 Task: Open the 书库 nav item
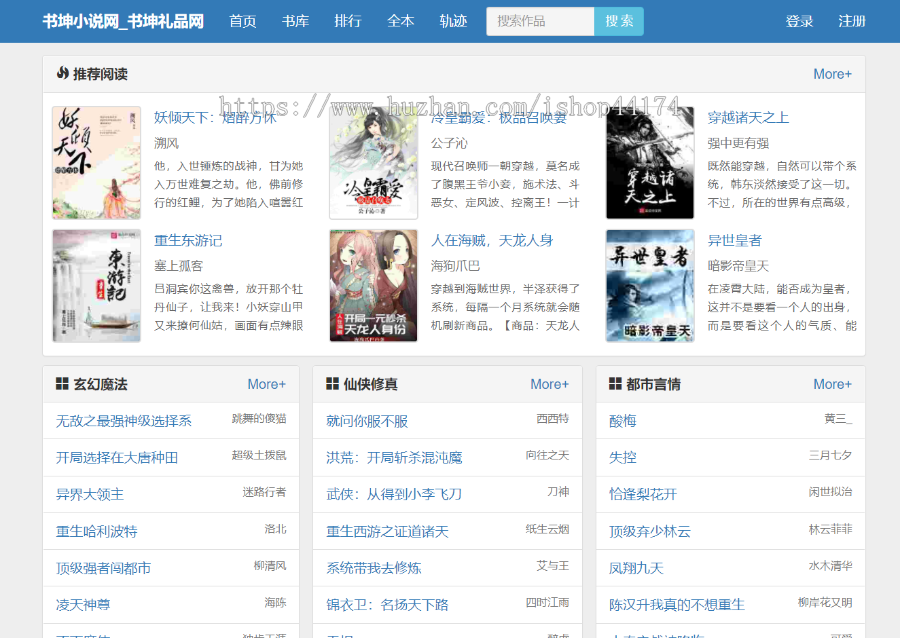tap(296, 21)
